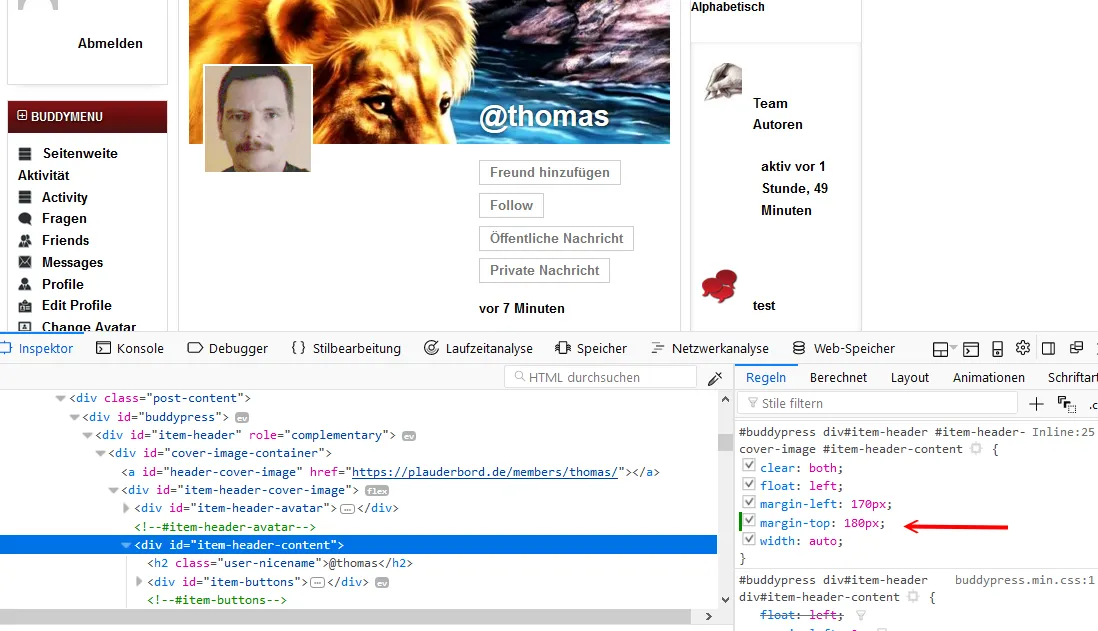Click the markup panel vertical scrollbar
Viewport: 1098px width, 631px height.
click(725, 499)
